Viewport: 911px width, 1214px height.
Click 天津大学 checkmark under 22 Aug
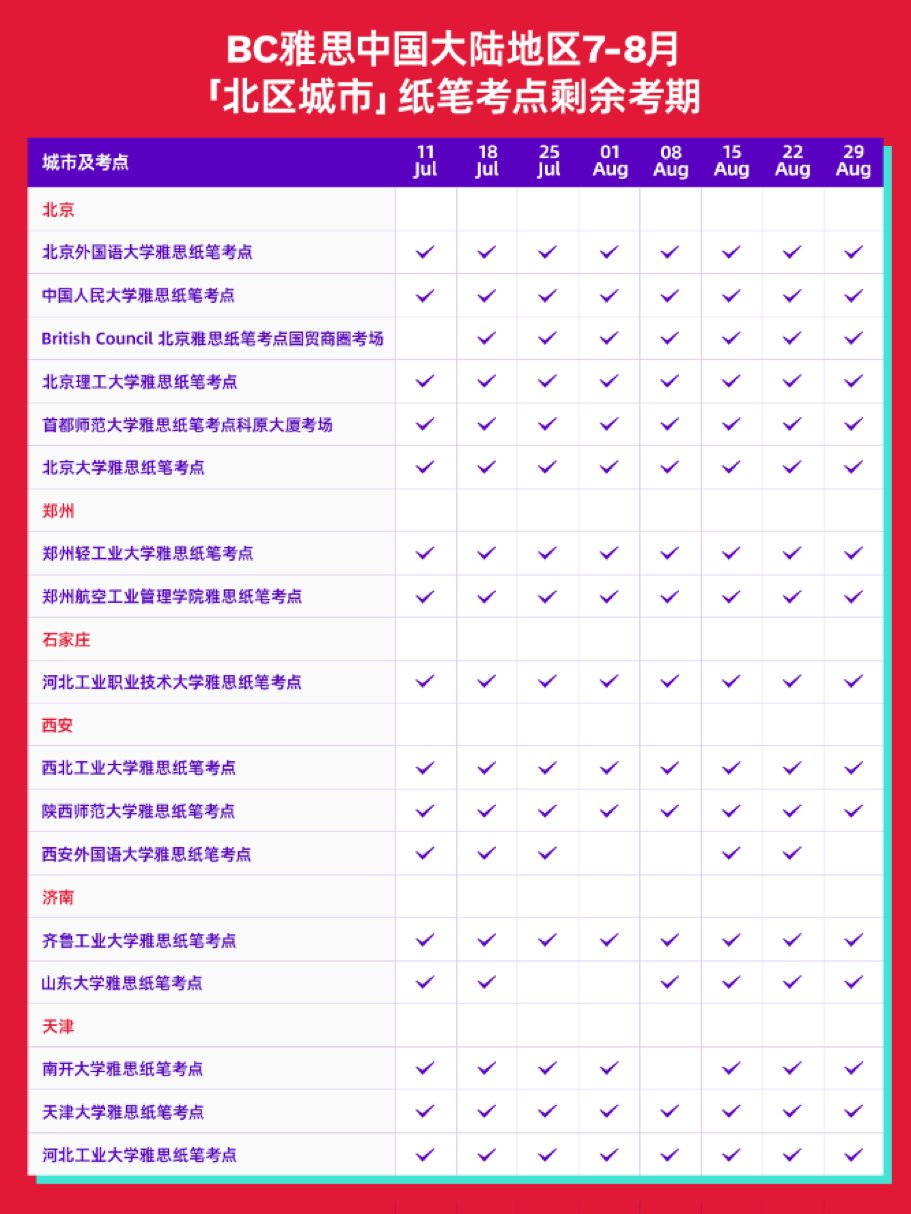coord(792,1113)
